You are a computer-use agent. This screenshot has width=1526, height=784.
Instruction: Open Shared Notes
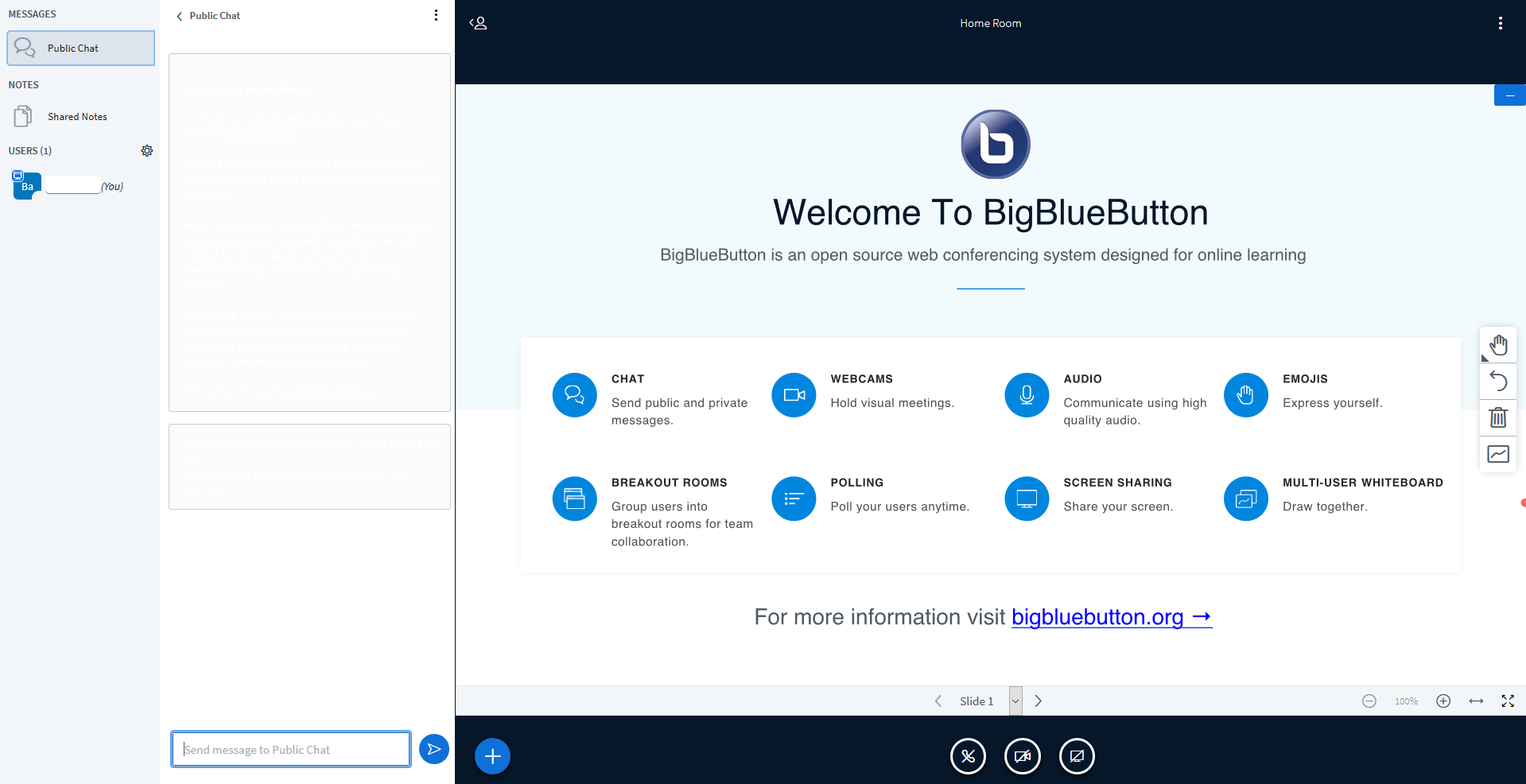pyautogui.click(x=77, y=116)
